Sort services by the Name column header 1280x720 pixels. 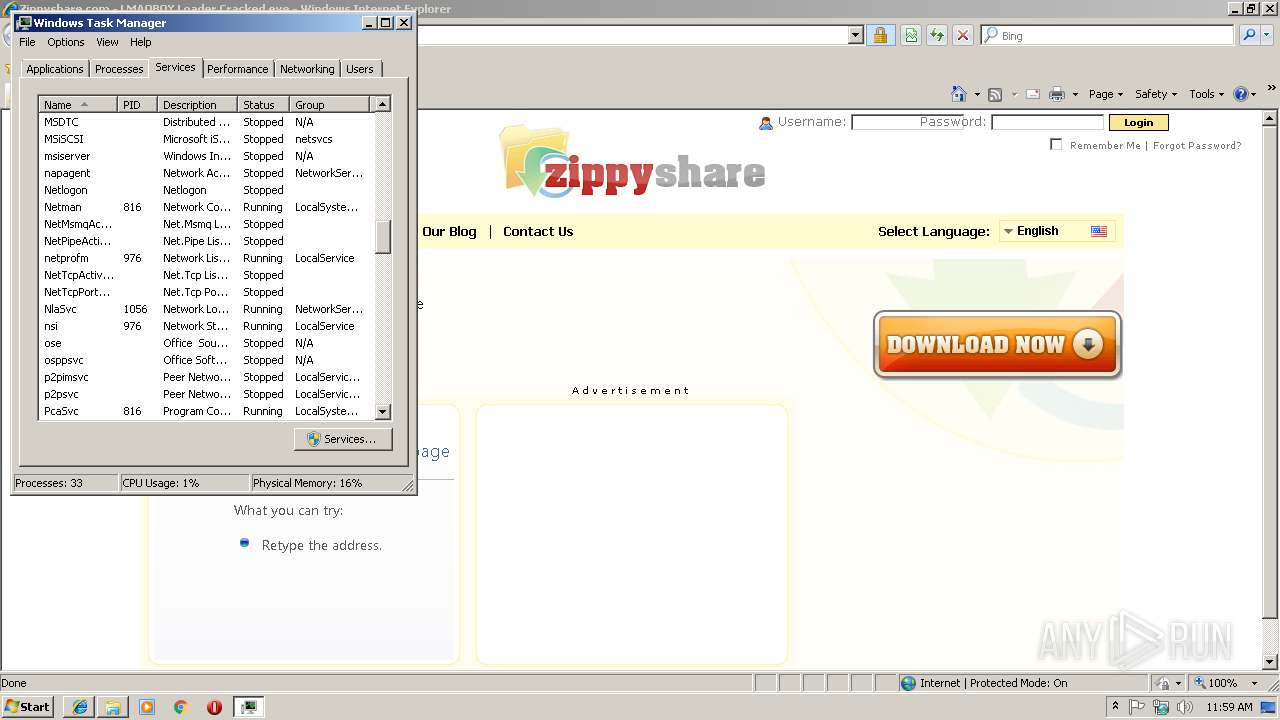click(78, 104)
